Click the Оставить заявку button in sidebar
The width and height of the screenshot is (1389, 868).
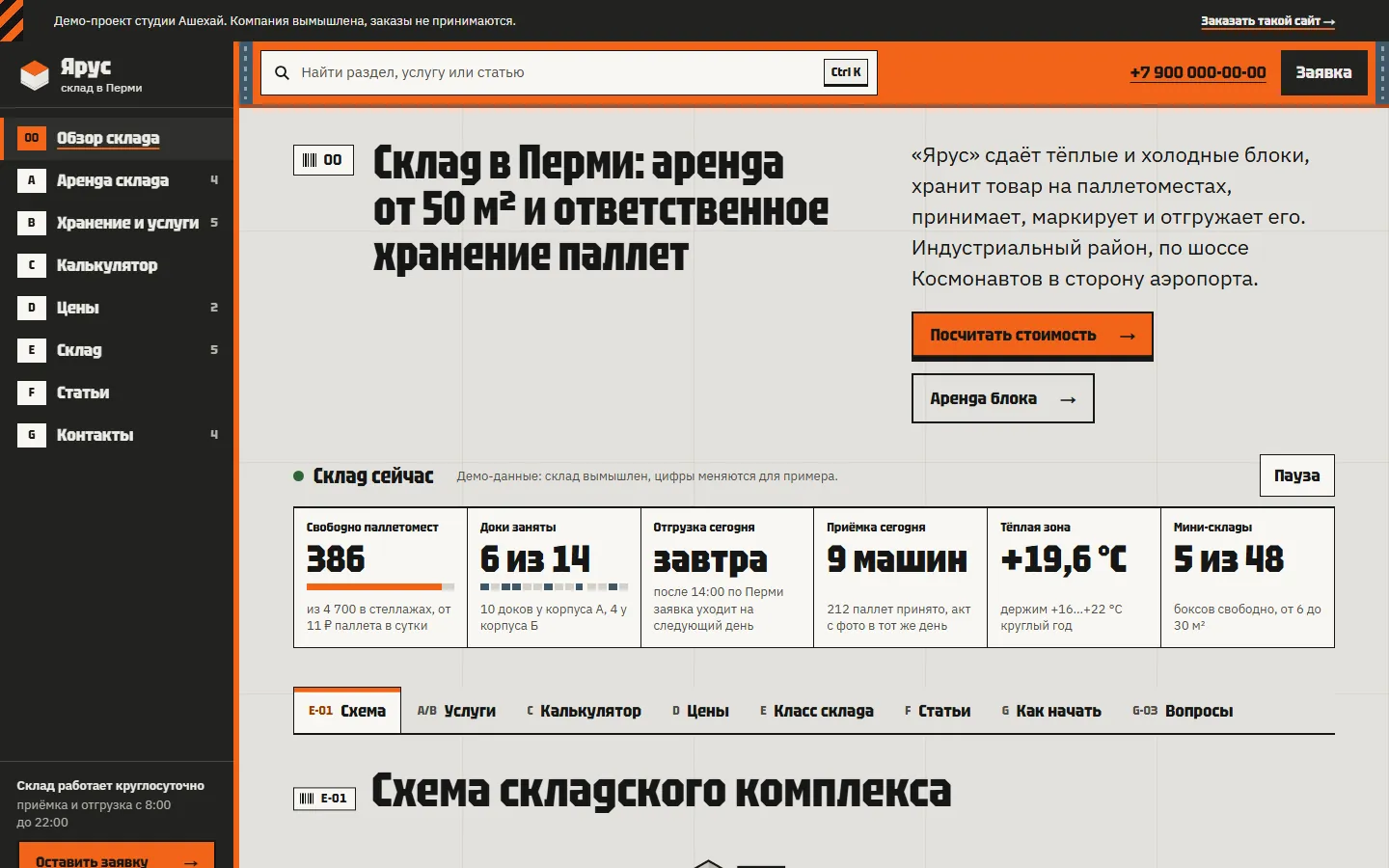pyautogui.click(x=117, y=856)
